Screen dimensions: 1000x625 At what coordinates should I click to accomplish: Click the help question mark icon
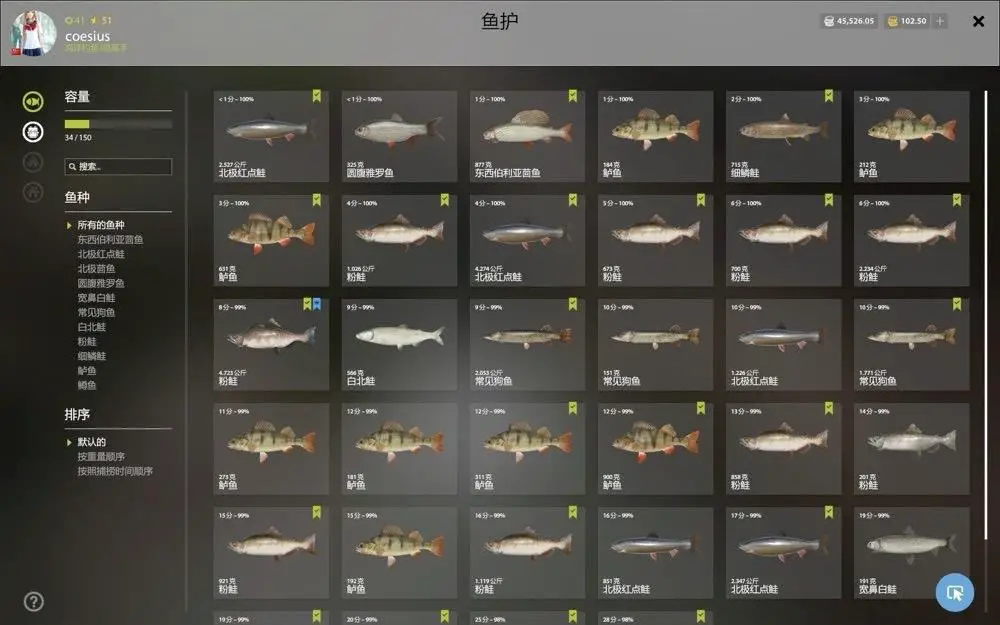pos(33,601)
